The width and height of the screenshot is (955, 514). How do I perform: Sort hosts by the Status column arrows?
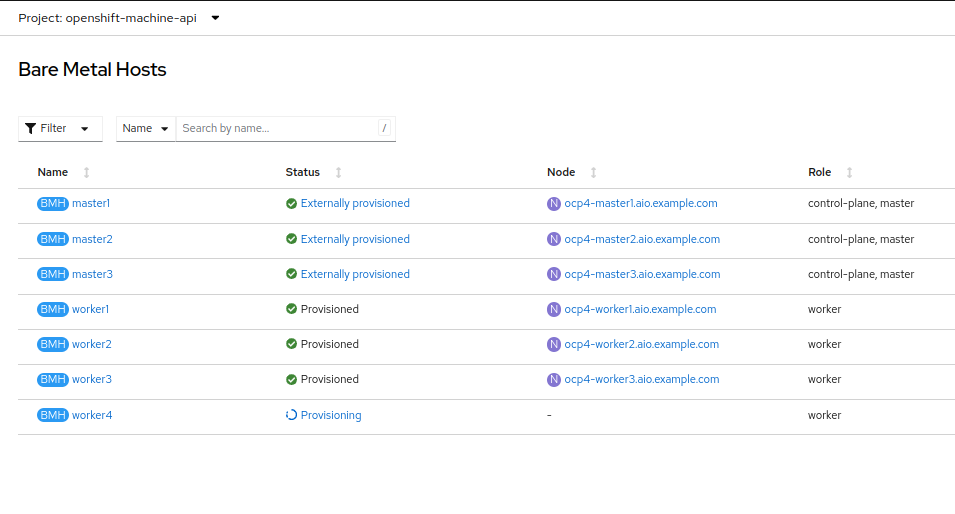click(x=338, y=173)
